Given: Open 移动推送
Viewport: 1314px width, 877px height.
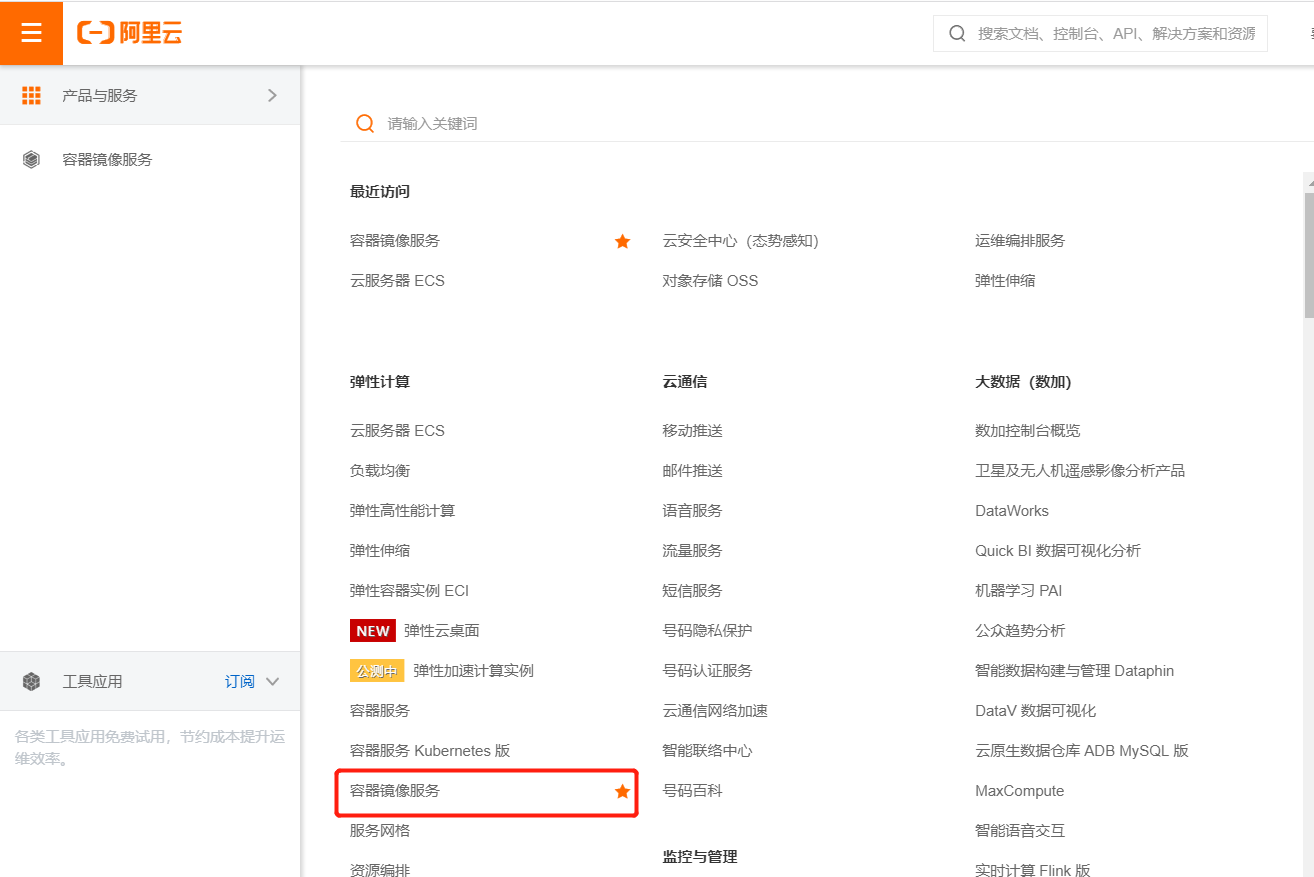Looking at the screenshot, I should point(692,431).
